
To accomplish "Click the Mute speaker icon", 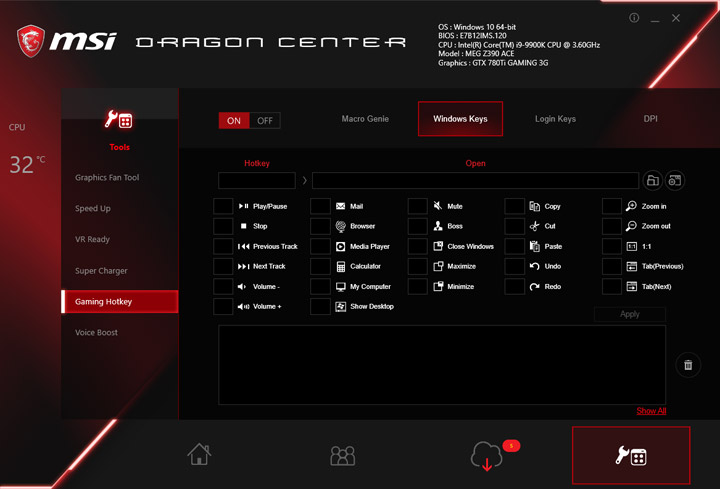I will 438,206.
